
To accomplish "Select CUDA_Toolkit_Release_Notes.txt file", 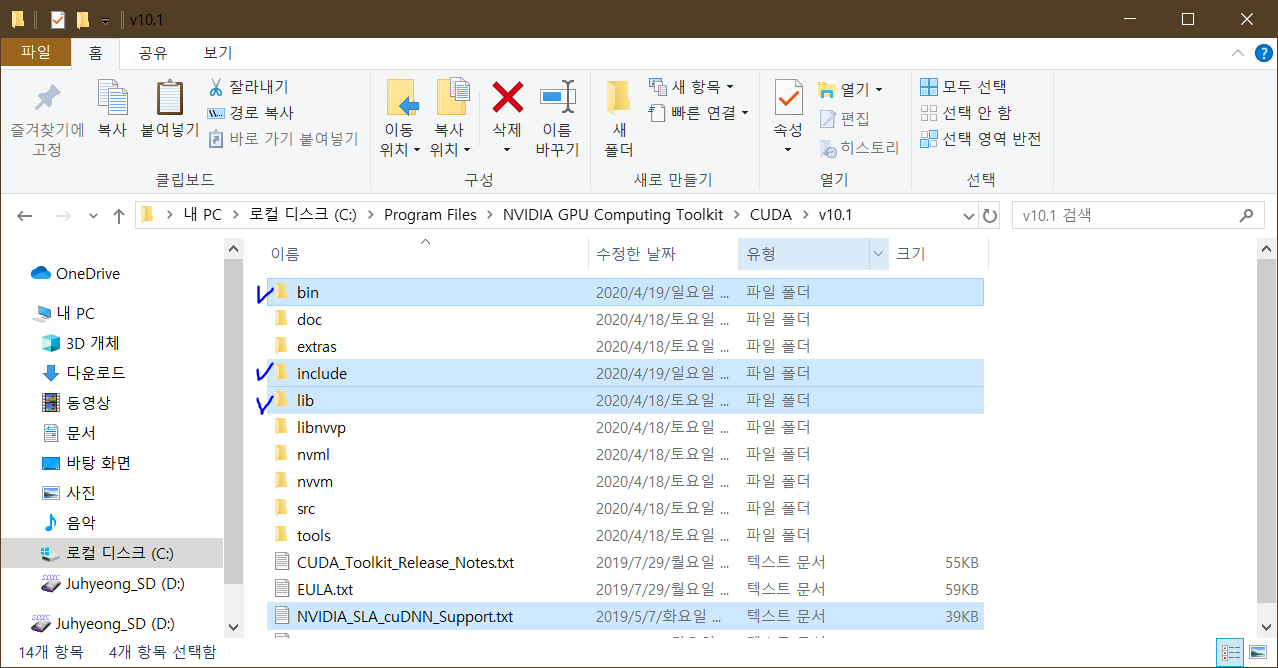I will pyautogui.click(x=625, y=562).
